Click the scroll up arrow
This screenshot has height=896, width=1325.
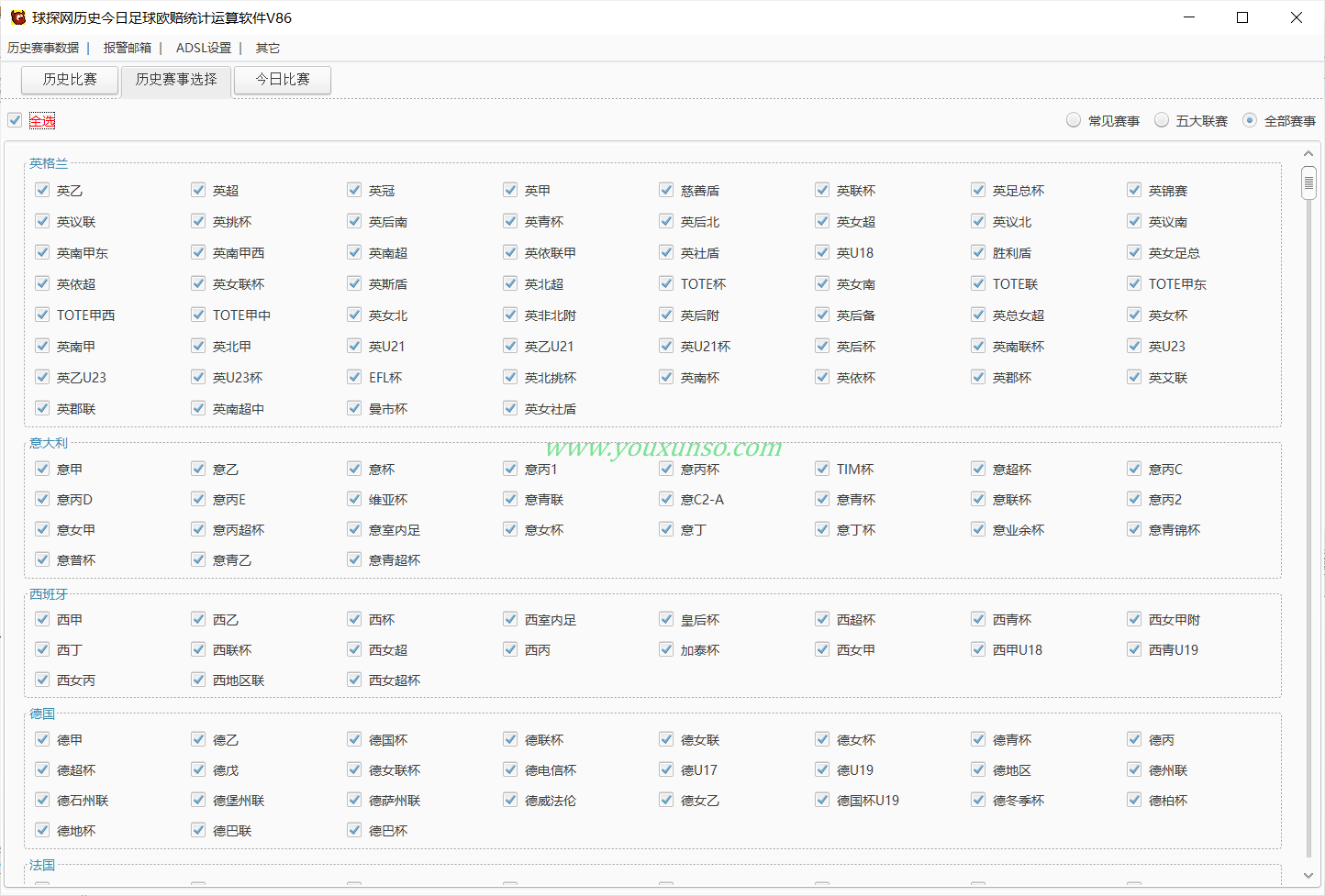(x=1308, y=154)
